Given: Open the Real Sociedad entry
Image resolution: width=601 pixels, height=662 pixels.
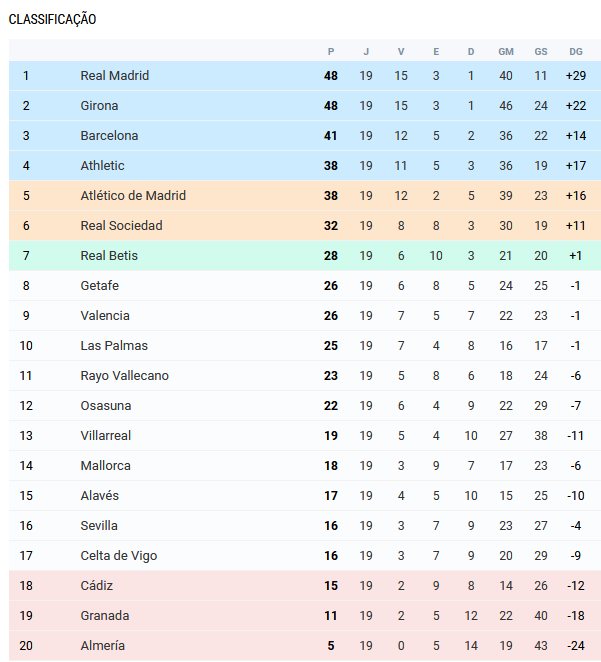Looking at the screenshot, I should [122, 225].
